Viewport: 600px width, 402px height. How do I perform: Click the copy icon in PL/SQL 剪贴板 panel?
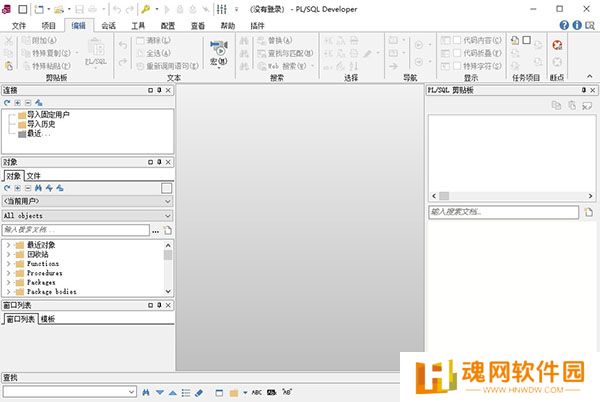(556, 105)
